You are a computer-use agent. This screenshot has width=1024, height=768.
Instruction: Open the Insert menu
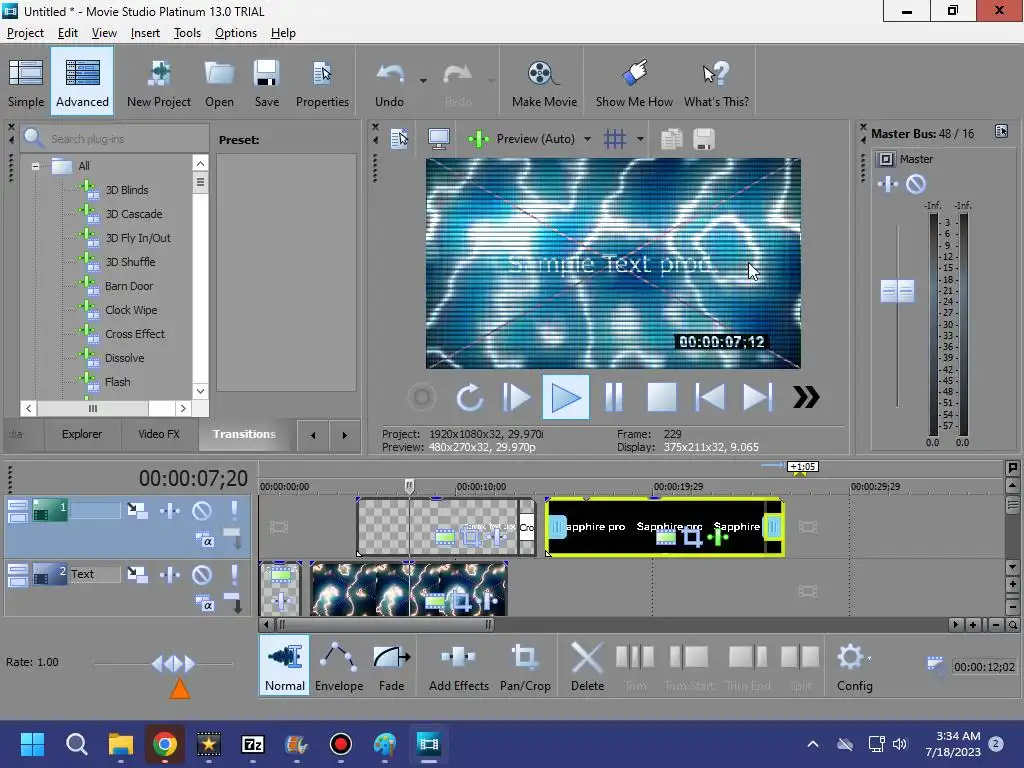point(145,33)
